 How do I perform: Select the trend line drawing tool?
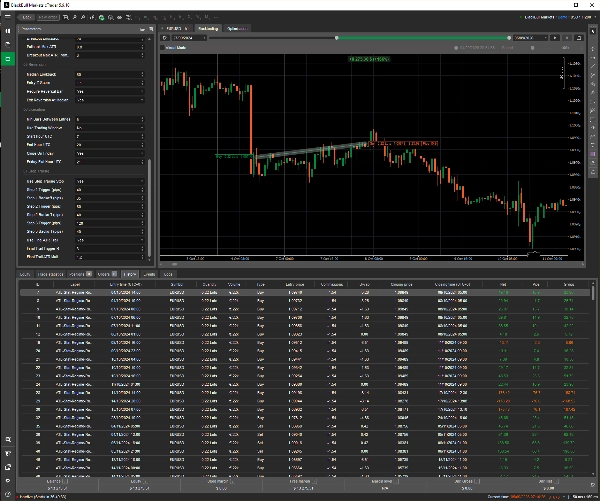point(593,66)
